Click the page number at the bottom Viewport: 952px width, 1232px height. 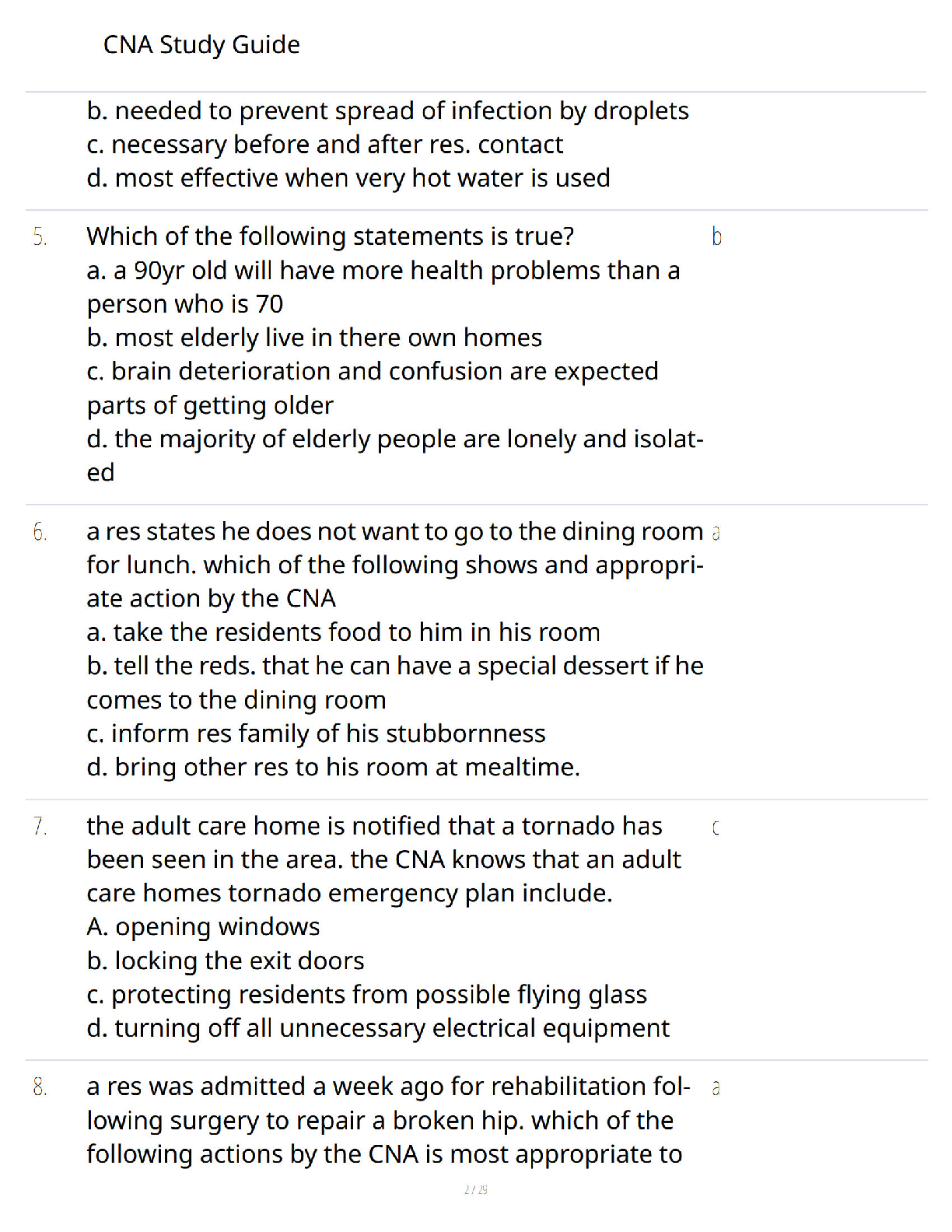tap(476, 1189)
